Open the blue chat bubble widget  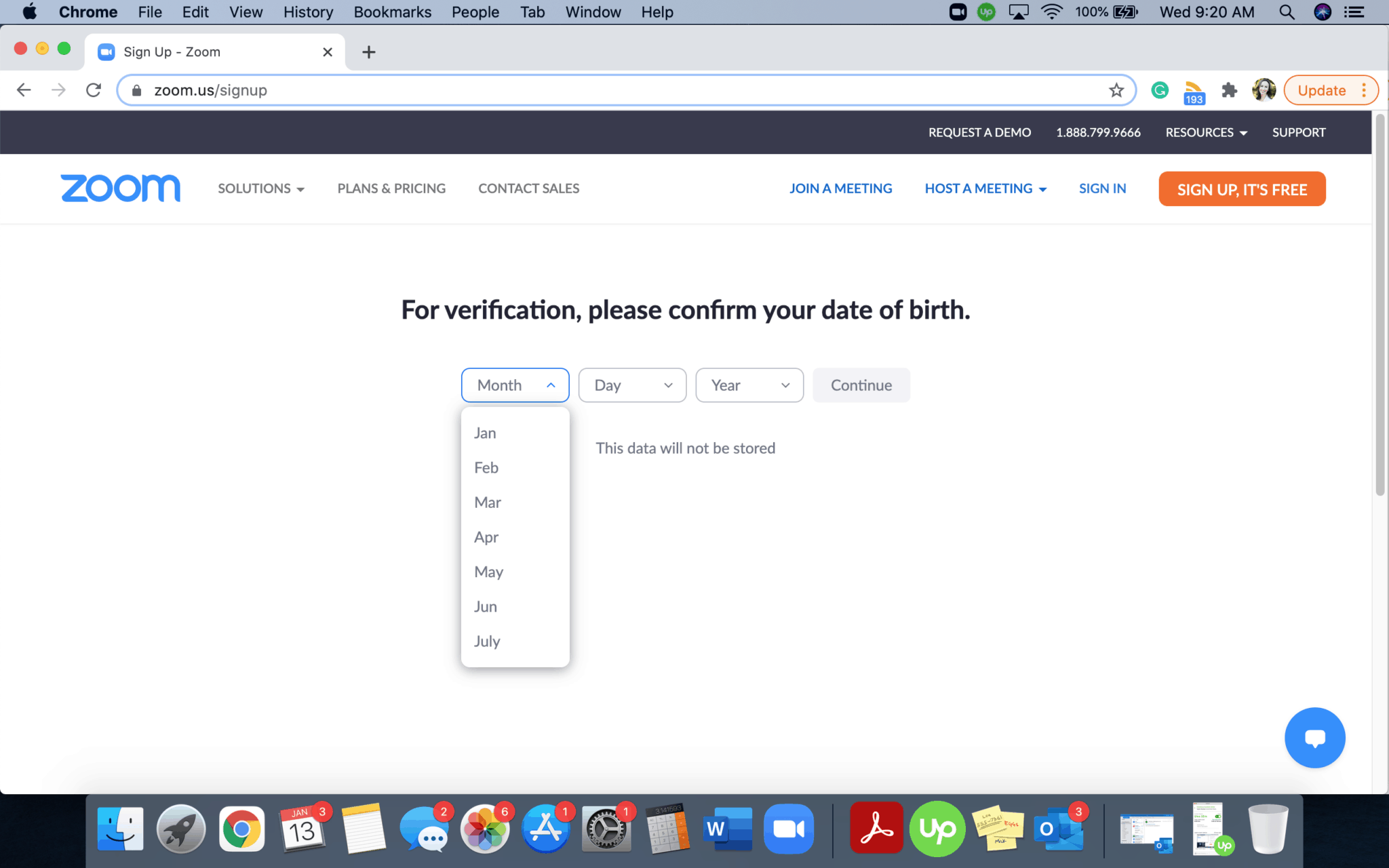pyautogui.click(x=1314, y=738)
